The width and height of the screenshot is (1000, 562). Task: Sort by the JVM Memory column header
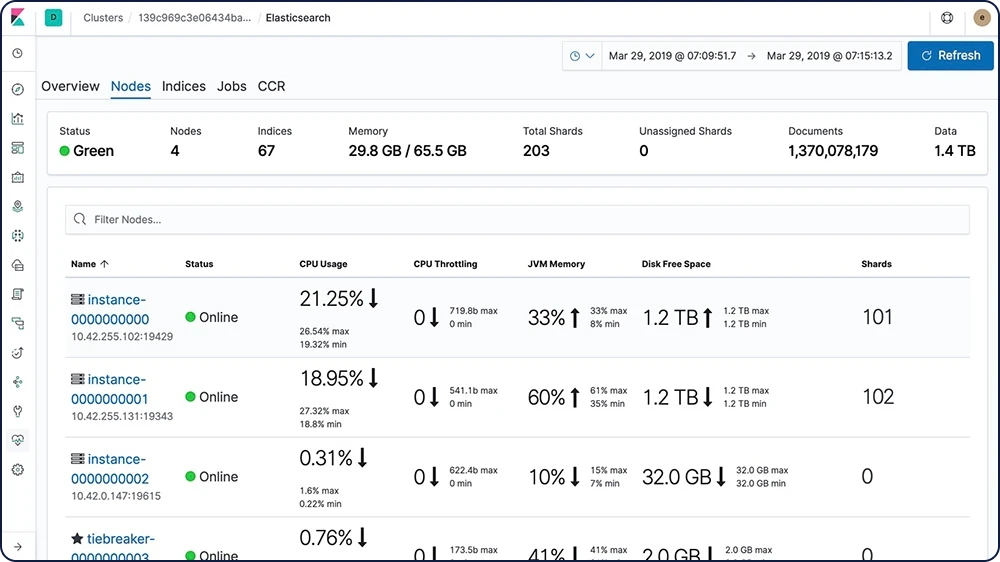coord(556,264)
